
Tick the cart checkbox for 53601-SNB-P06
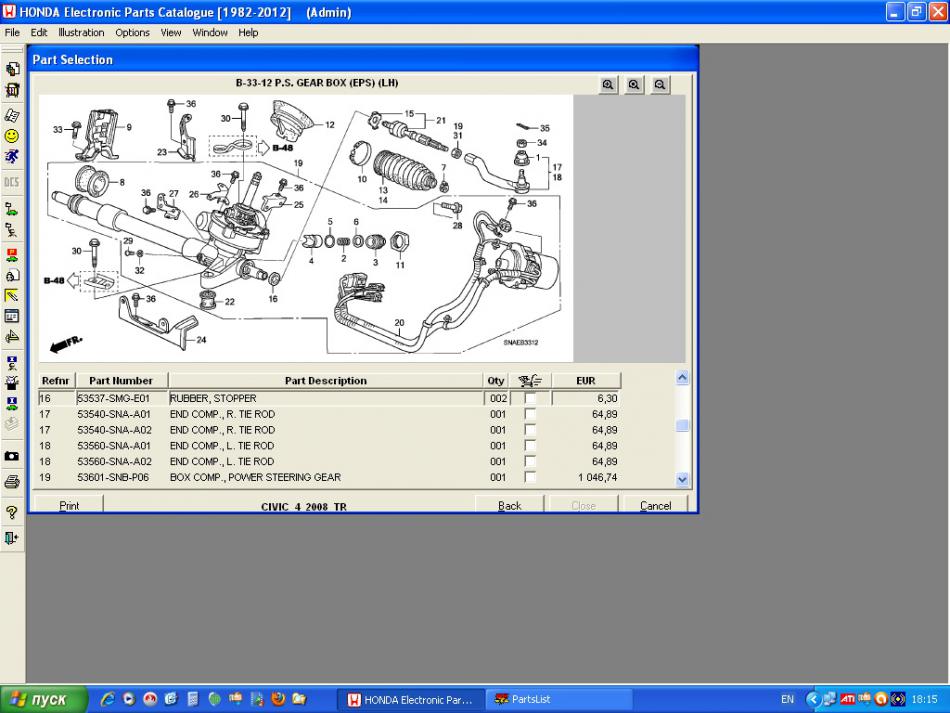tap(530, 477)
